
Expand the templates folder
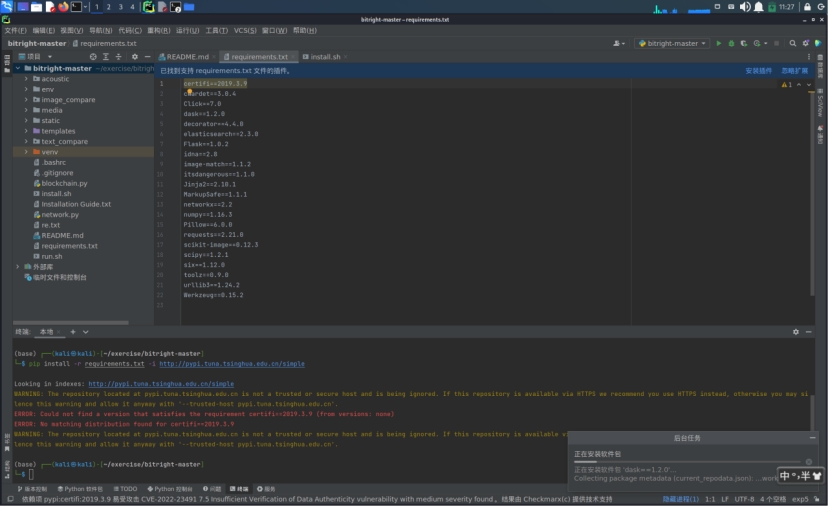pyautogui.click(x=26, y=131)
